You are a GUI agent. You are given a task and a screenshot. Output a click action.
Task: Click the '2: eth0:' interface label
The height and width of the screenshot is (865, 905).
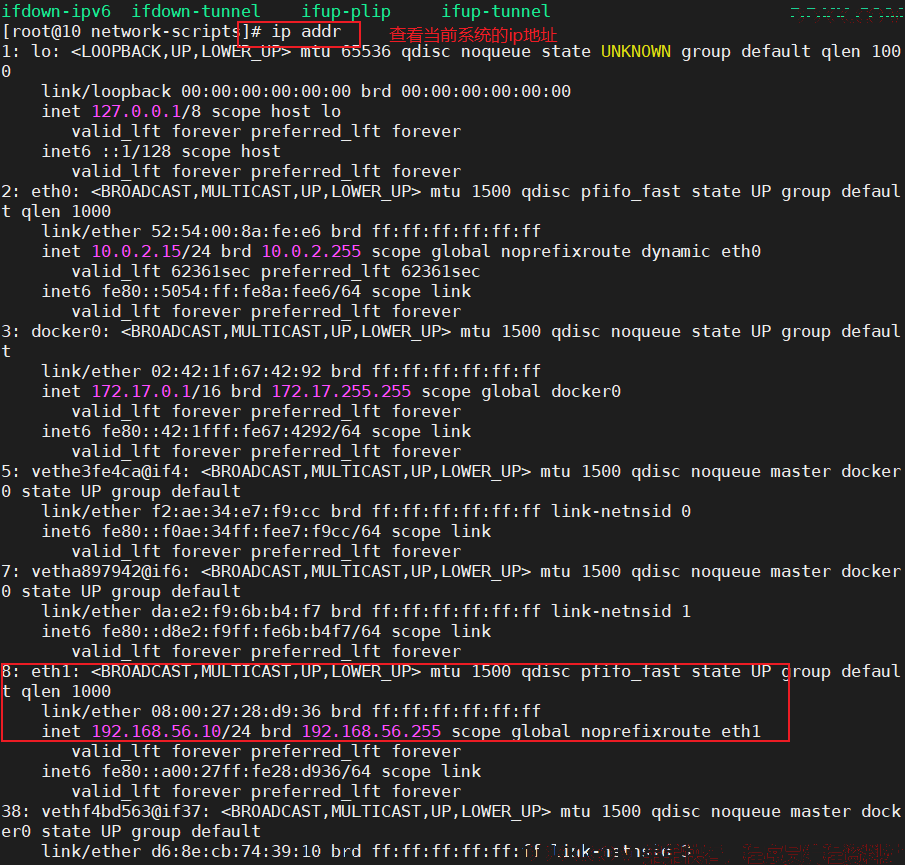(x=42, y=192)
